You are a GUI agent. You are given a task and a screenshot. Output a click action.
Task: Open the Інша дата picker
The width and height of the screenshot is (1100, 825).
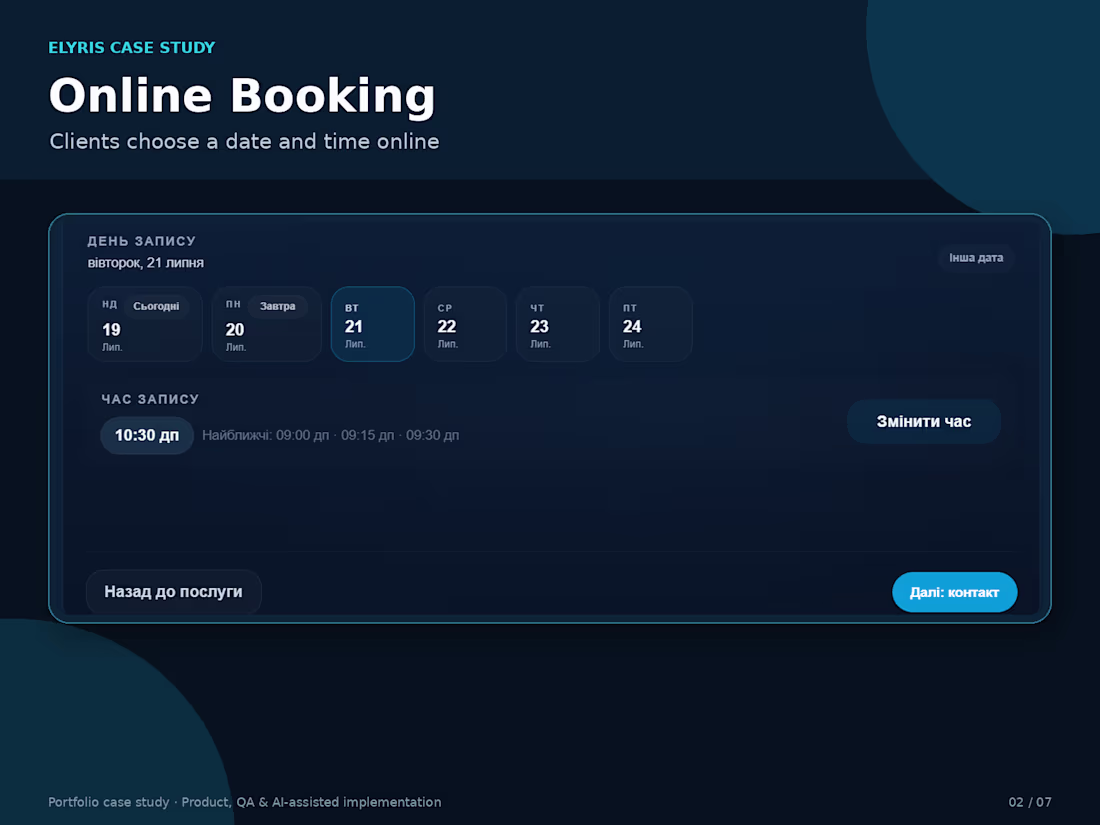tap(976, 257)
